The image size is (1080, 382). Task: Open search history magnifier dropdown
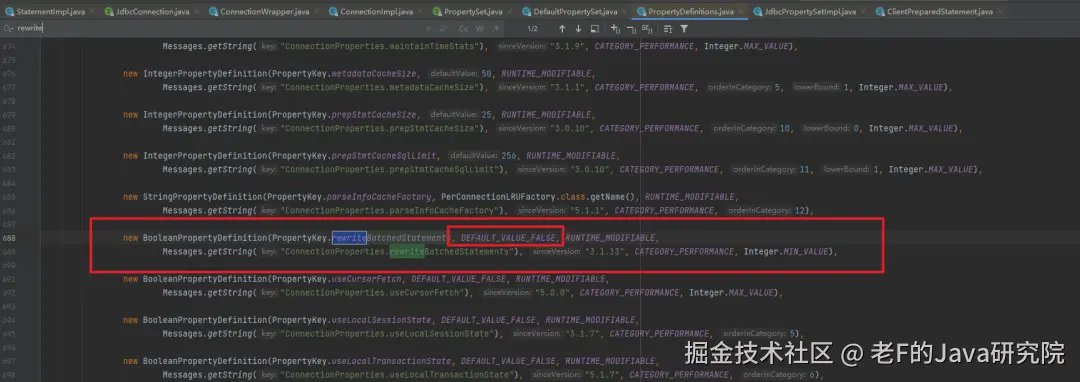click(8, 28)
